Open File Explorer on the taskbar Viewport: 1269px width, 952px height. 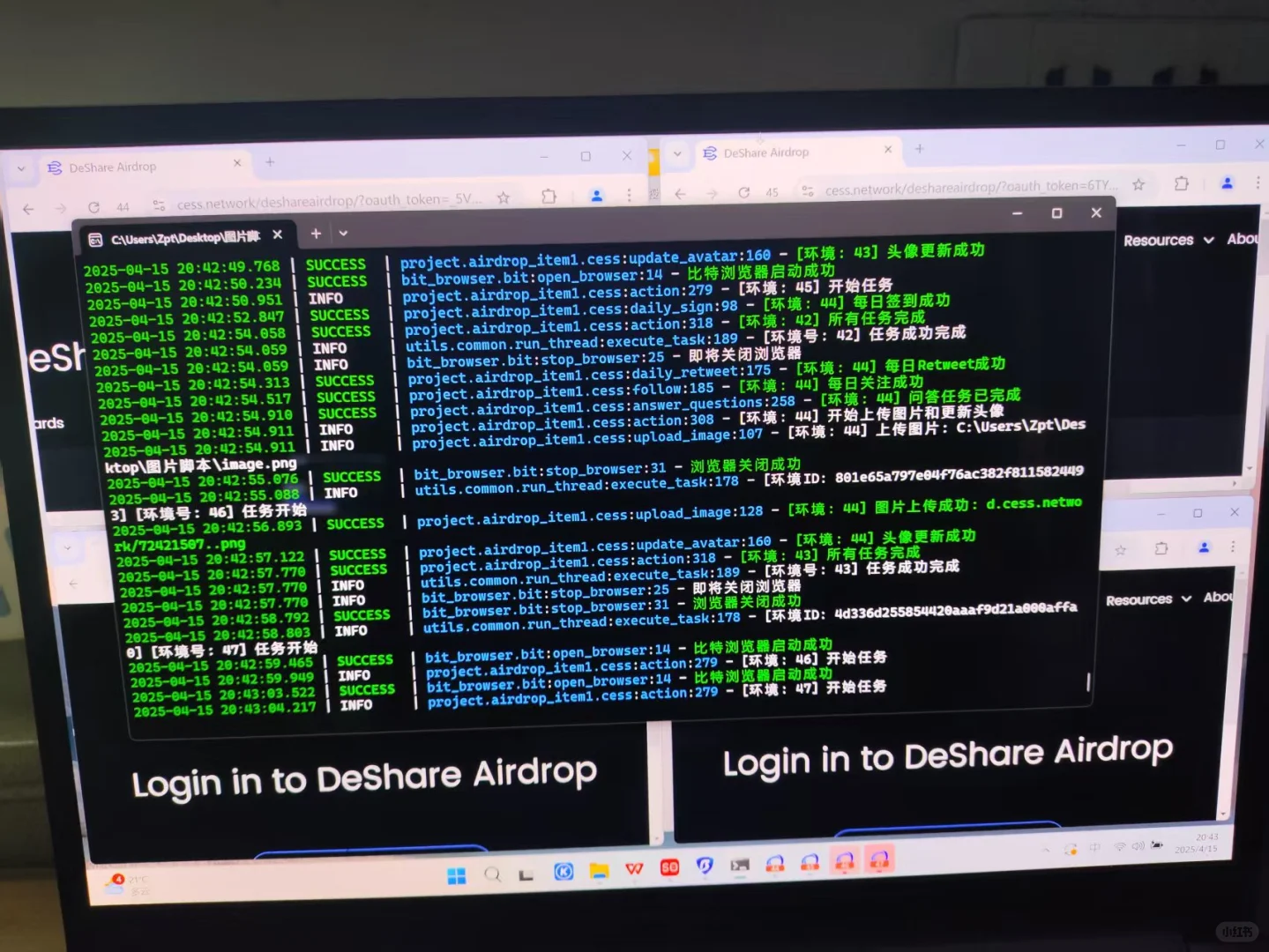coord(601,871)
